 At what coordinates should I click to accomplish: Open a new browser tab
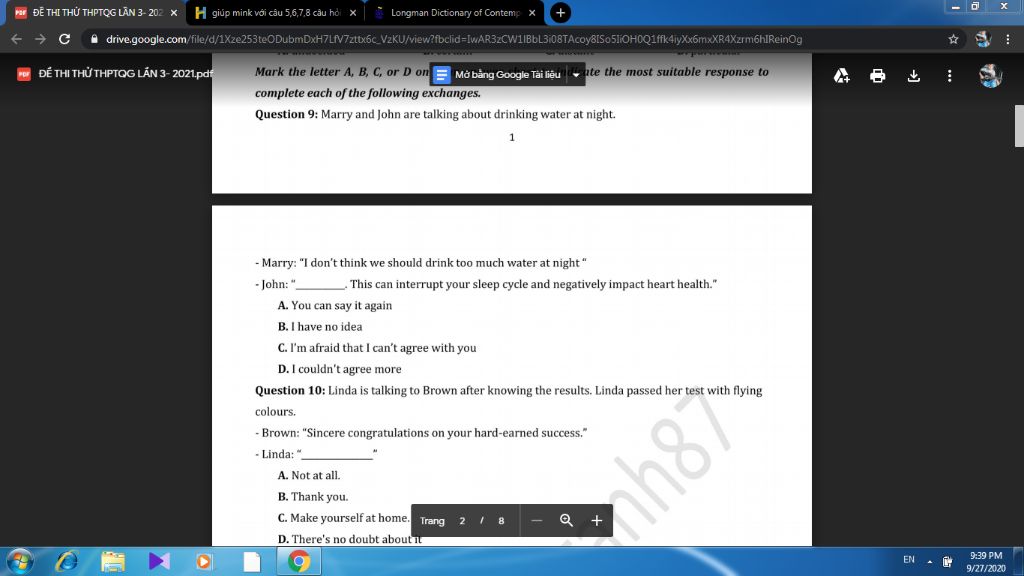(560, 13)
